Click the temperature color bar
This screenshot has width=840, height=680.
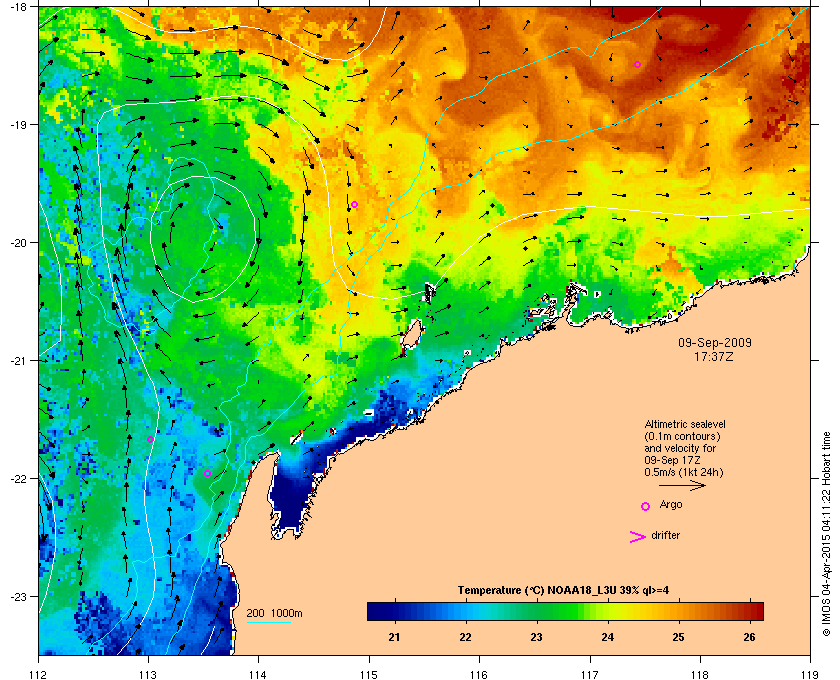565,611
